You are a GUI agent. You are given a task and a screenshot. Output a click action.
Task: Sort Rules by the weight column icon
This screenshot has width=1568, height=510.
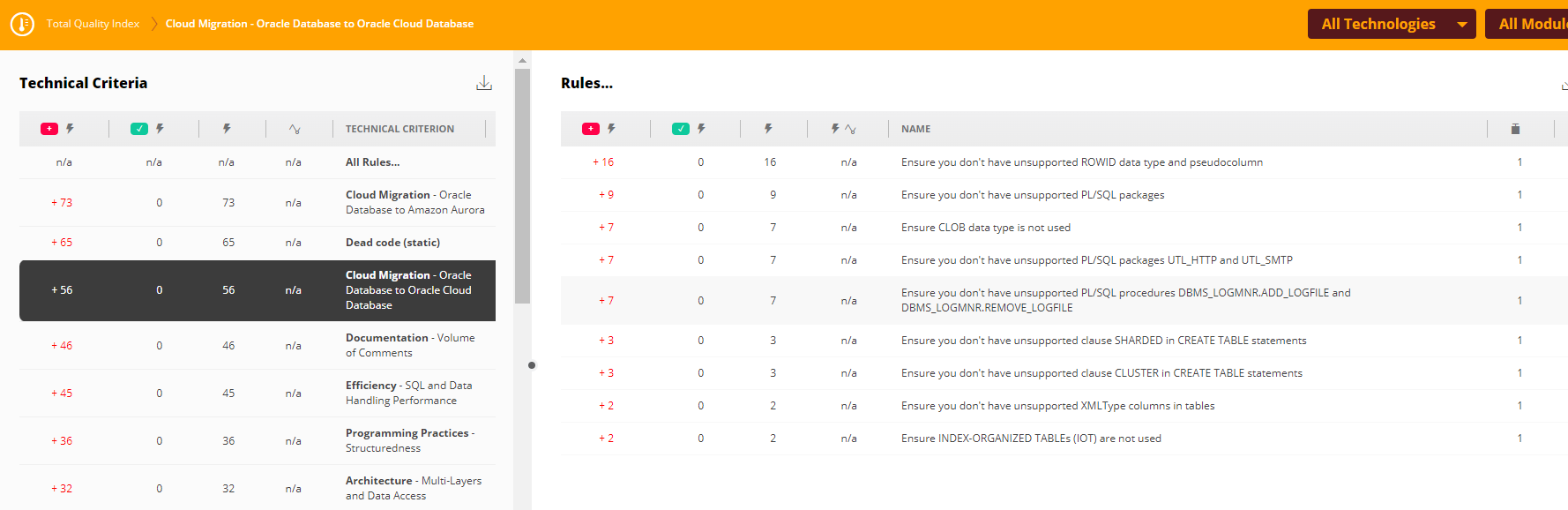pos(1515,129)
